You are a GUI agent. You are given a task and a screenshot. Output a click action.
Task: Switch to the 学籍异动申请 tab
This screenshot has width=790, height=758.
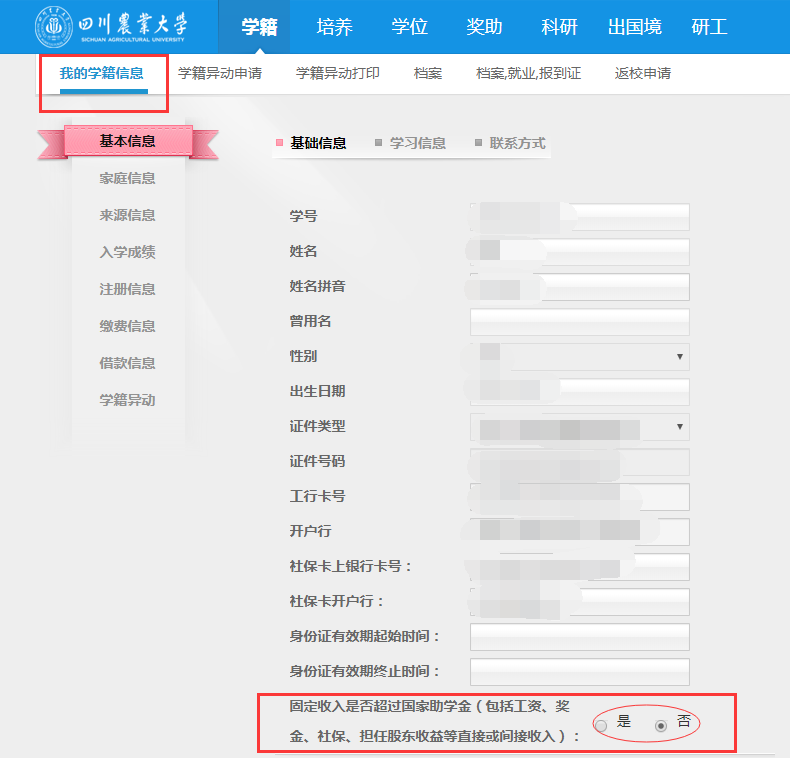tap(220, 73)
